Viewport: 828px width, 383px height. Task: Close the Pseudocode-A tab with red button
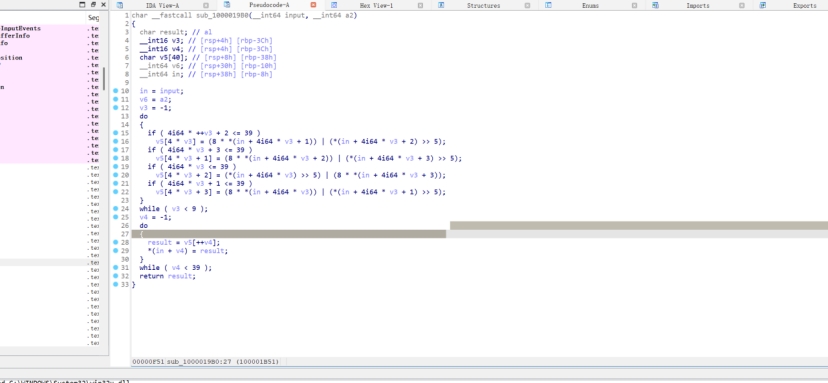coord(313,5)
